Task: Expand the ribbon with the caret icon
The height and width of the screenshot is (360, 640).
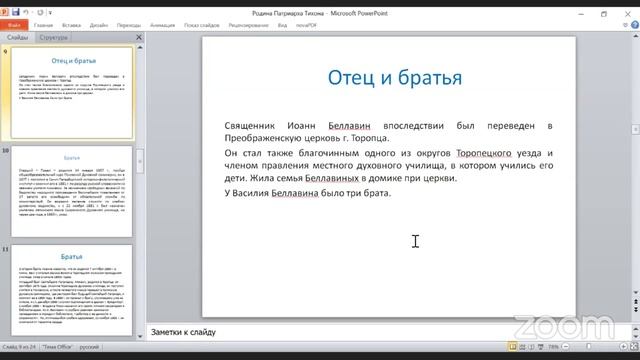Action: (x=625, y=25)
